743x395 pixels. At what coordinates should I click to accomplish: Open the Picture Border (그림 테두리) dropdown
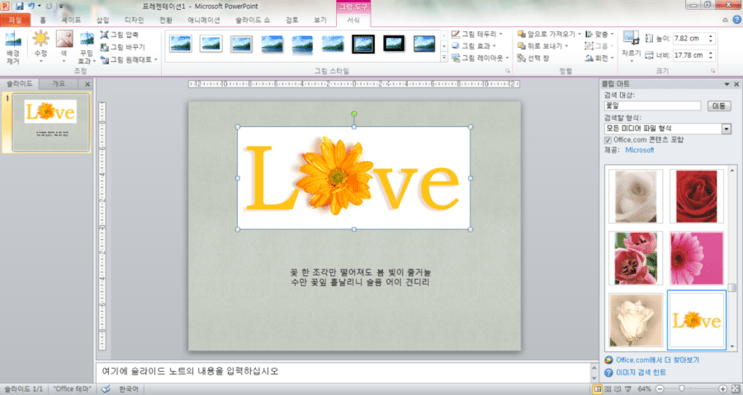point(477,34)
